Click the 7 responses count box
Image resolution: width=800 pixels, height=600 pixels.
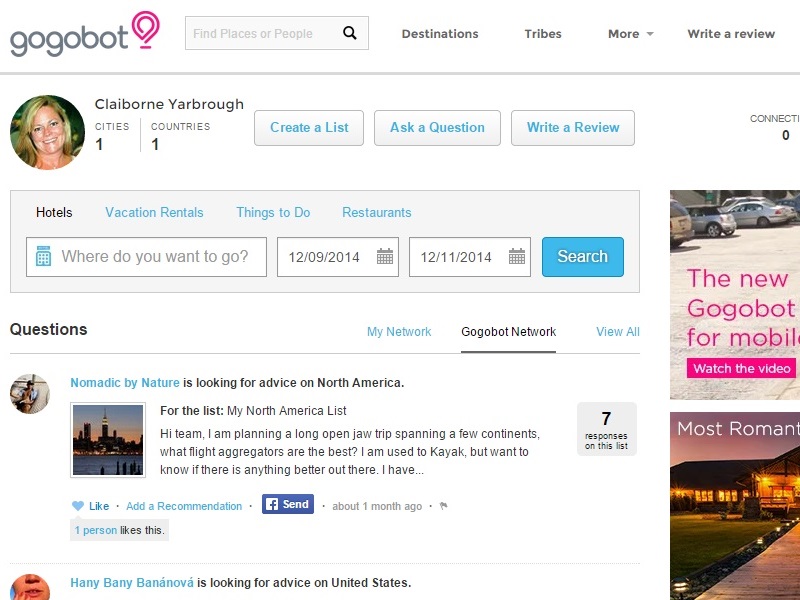(x=606, y=429)
